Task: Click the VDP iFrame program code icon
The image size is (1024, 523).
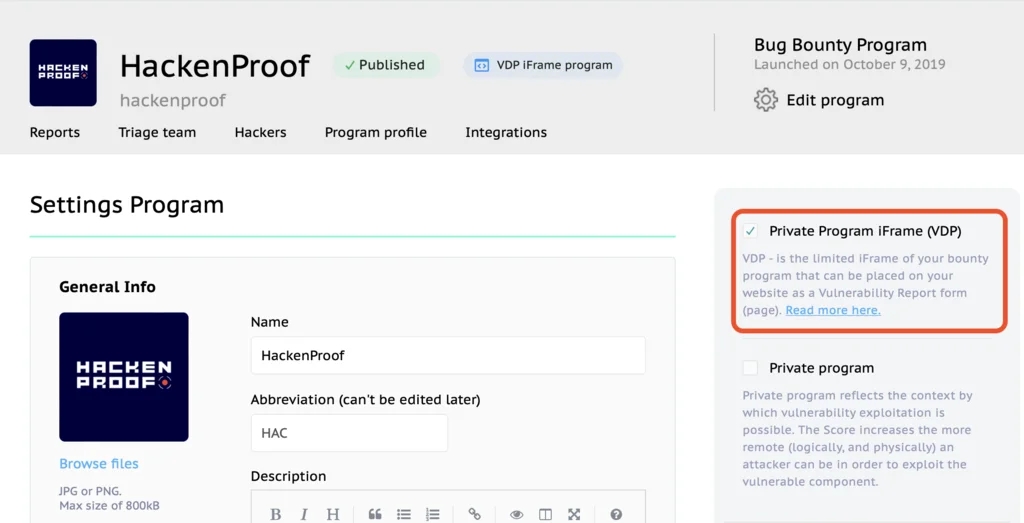Action: coord(481,65)
